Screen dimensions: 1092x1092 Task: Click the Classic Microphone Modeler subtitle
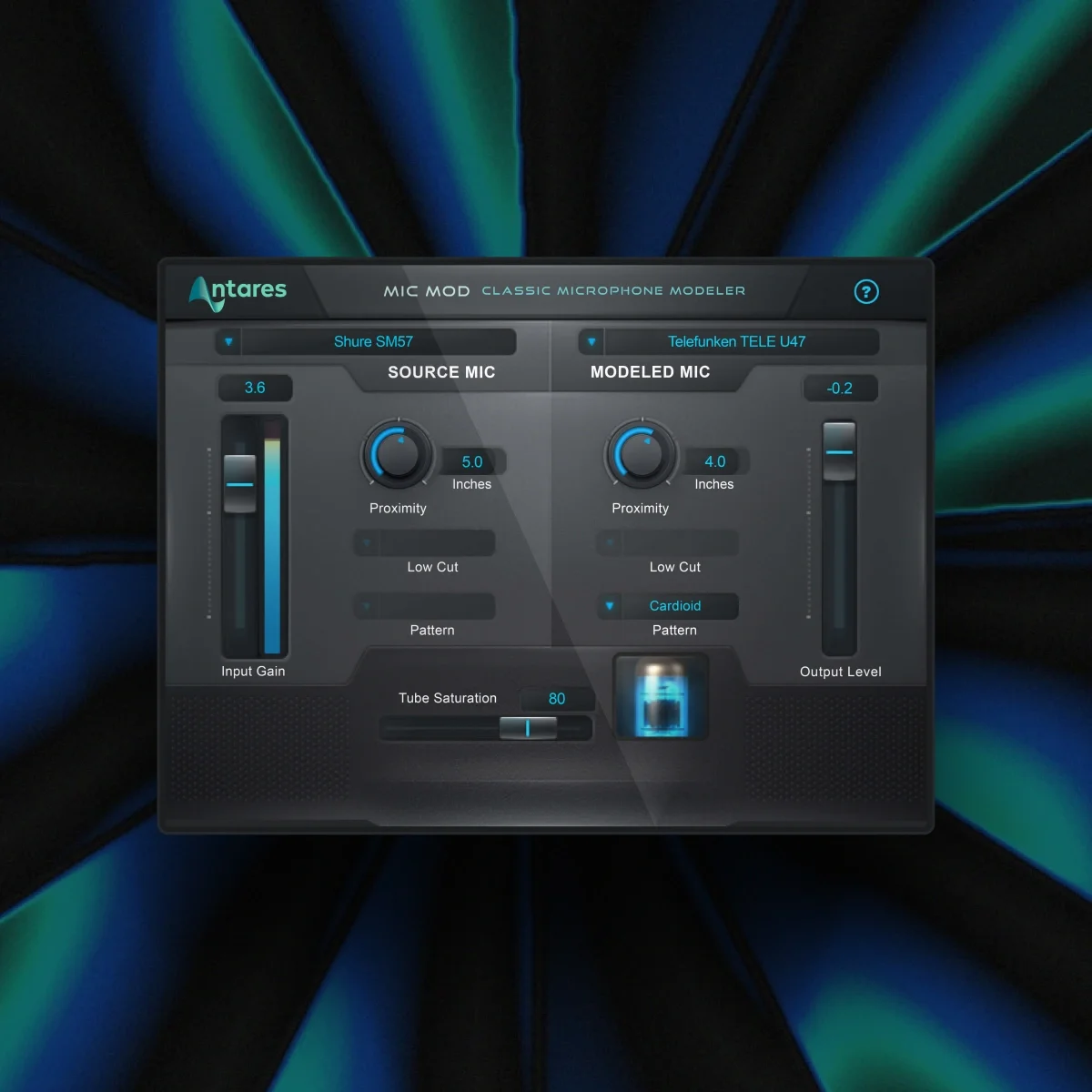[x=613, y=291]
